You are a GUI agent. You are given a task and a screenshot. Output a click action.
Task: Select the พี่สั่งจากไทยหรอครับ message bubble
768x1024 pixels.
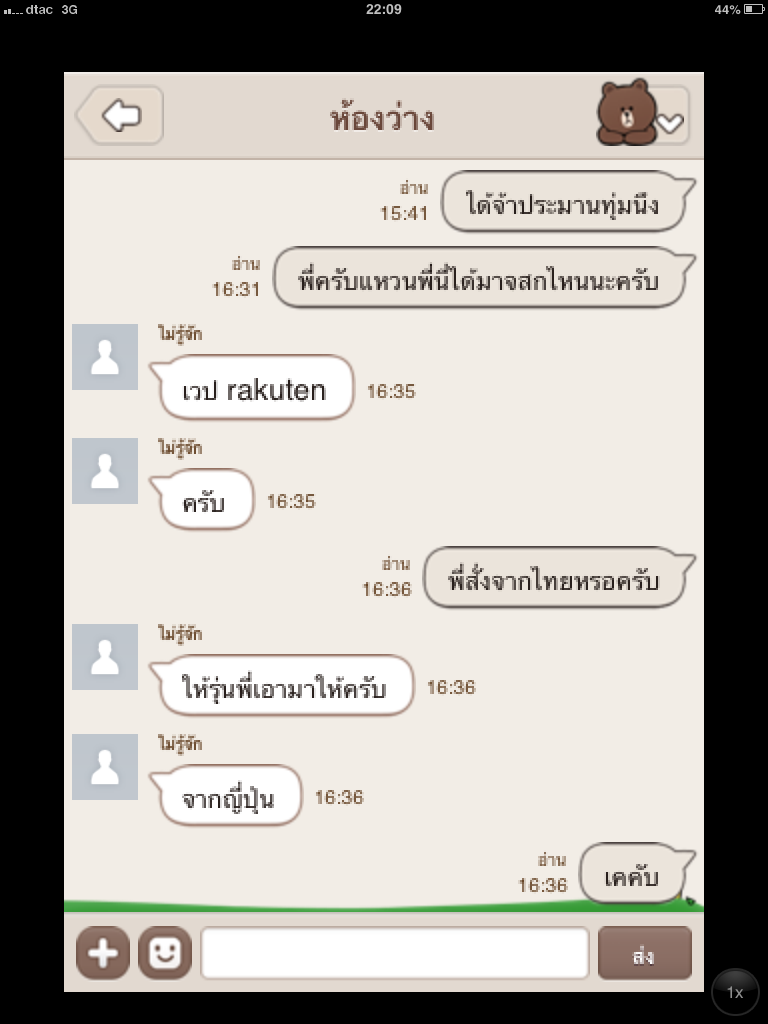[559, 577]
